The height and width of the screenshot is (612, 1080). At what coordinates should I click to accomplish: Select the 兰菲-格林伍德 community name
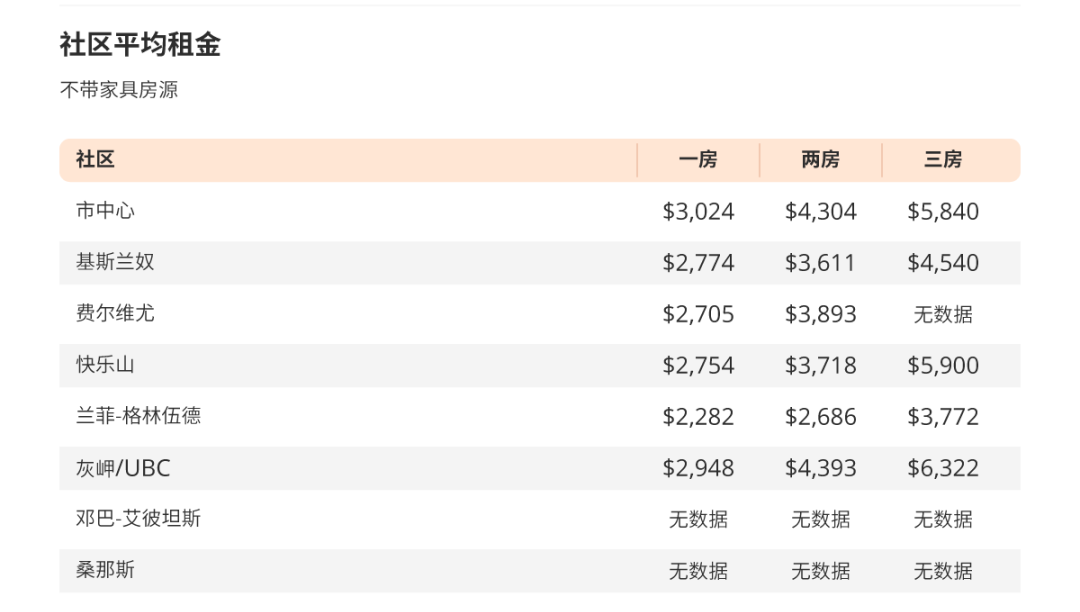pos(138,416)
